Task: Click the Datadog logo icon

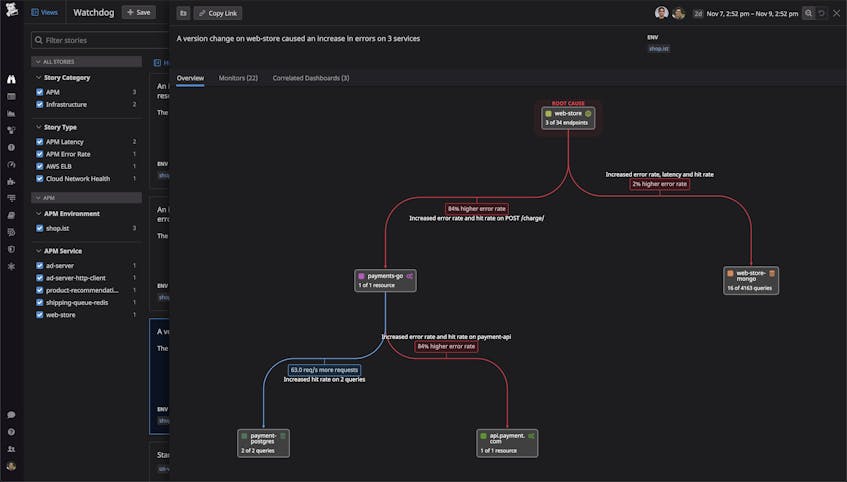Action: [x=11, y=10]
